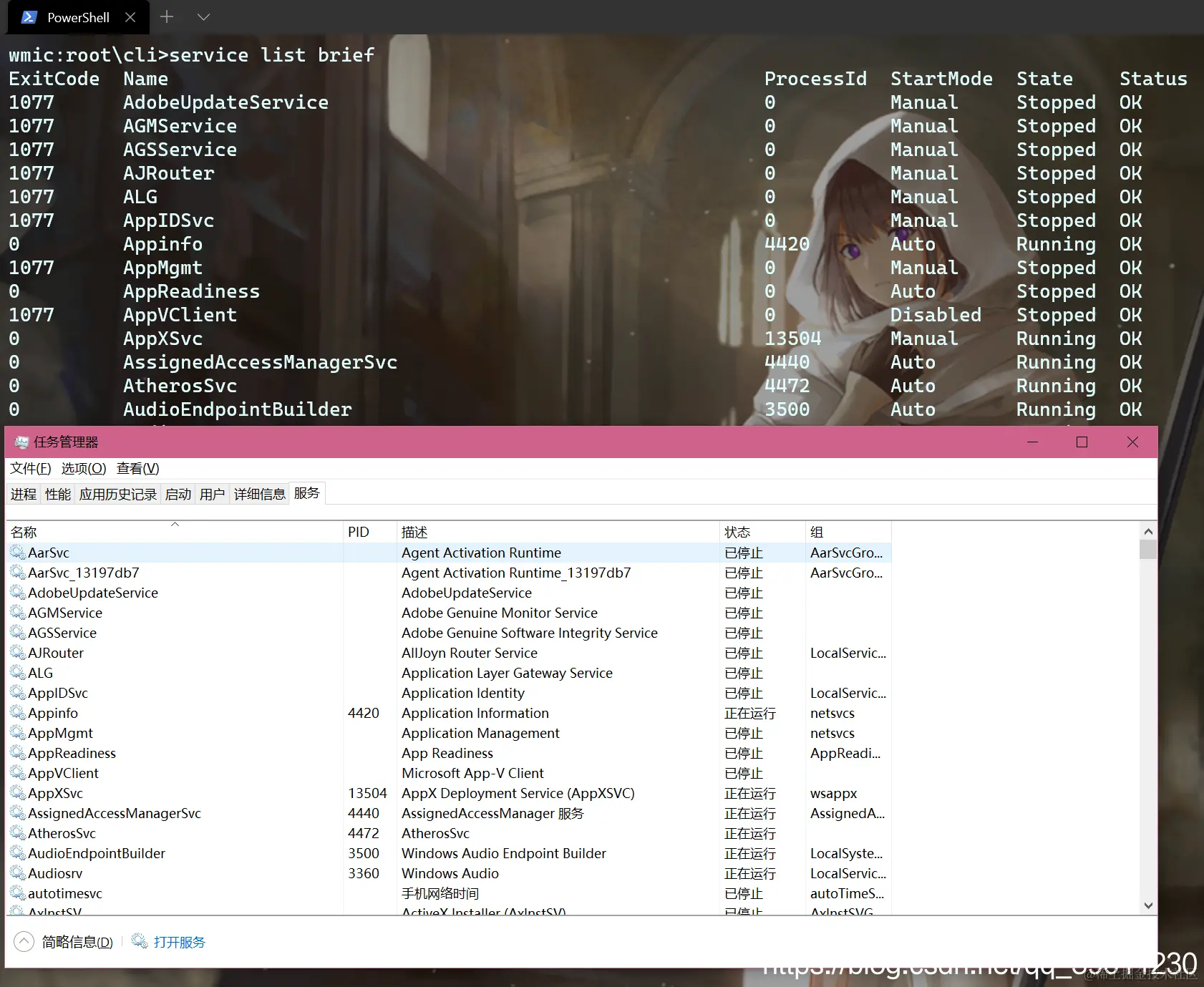
Task: Click the scroll up arrow of services list
Action: (1148, 531)
